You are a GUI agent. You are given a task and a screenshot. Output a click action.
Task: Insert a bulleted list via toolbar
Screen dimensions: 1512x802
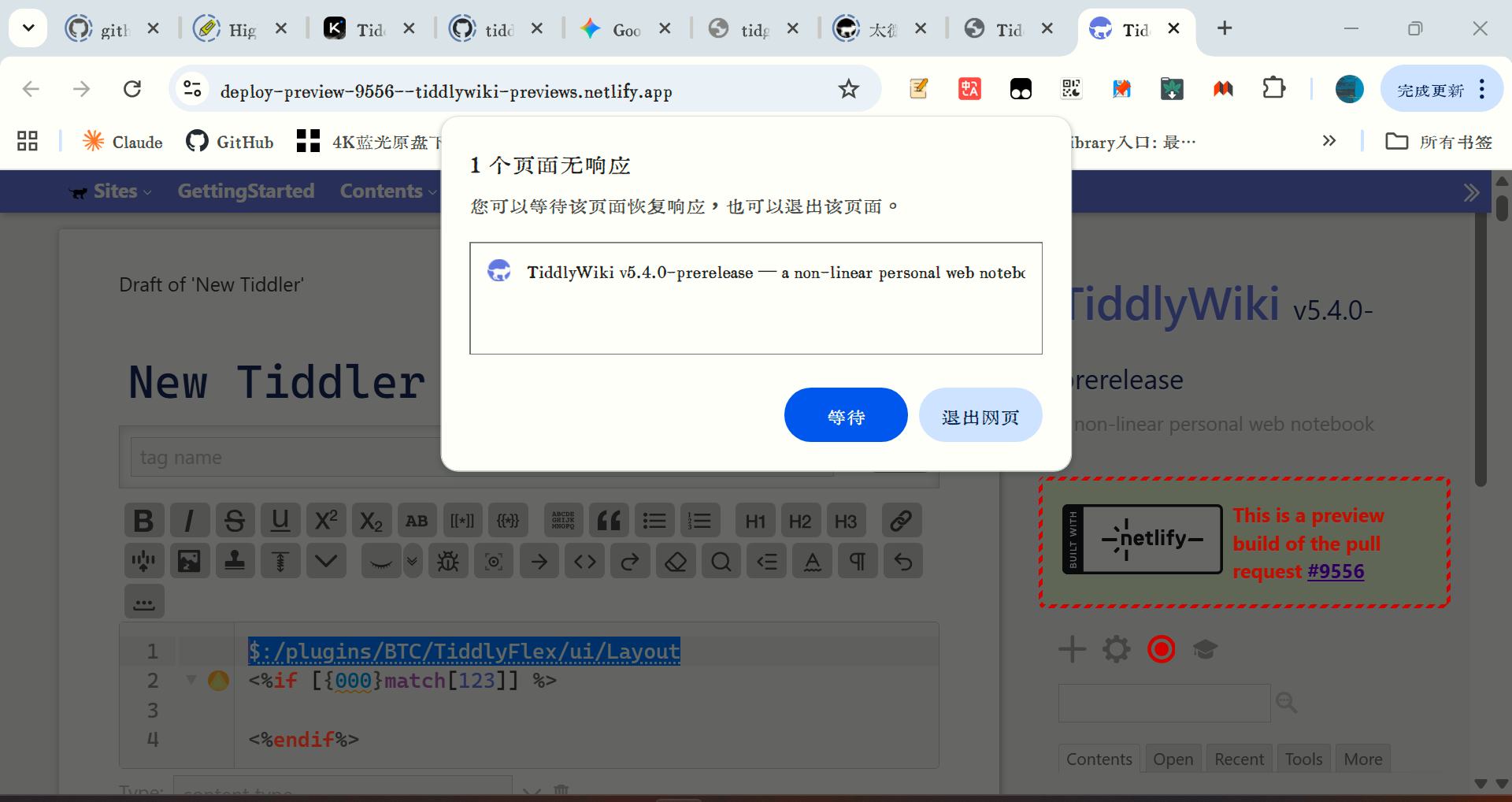pyautogui.click(x=654, y=521)
